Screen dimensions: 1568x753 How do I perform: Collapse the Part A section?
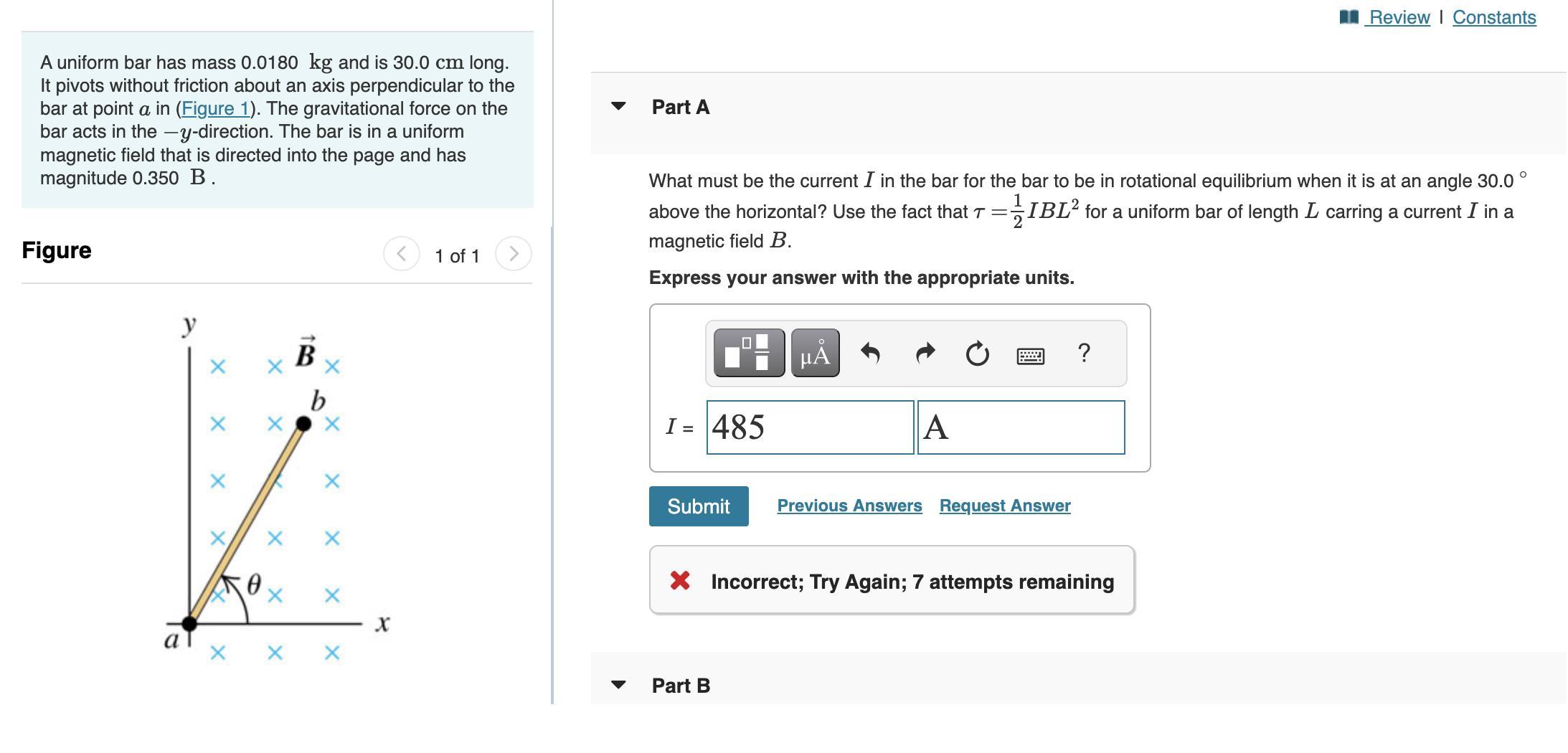point(618,106)
